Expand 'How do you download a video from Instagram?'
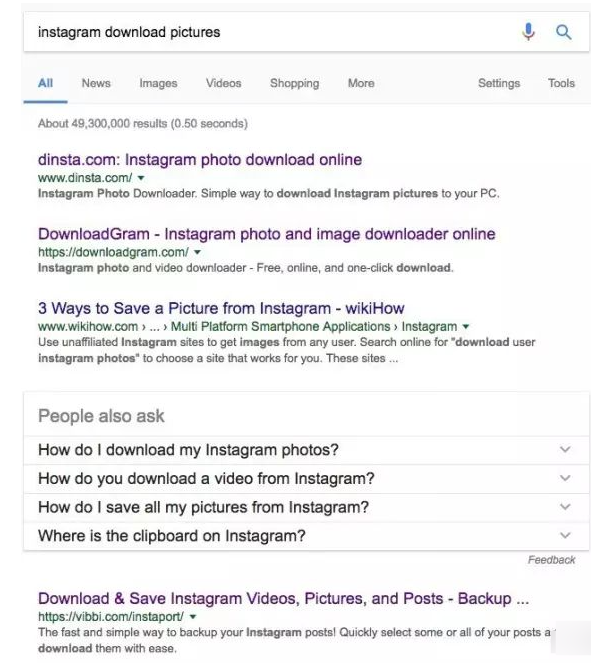This screenshot has height=663, width=591. tap(306, 479)
